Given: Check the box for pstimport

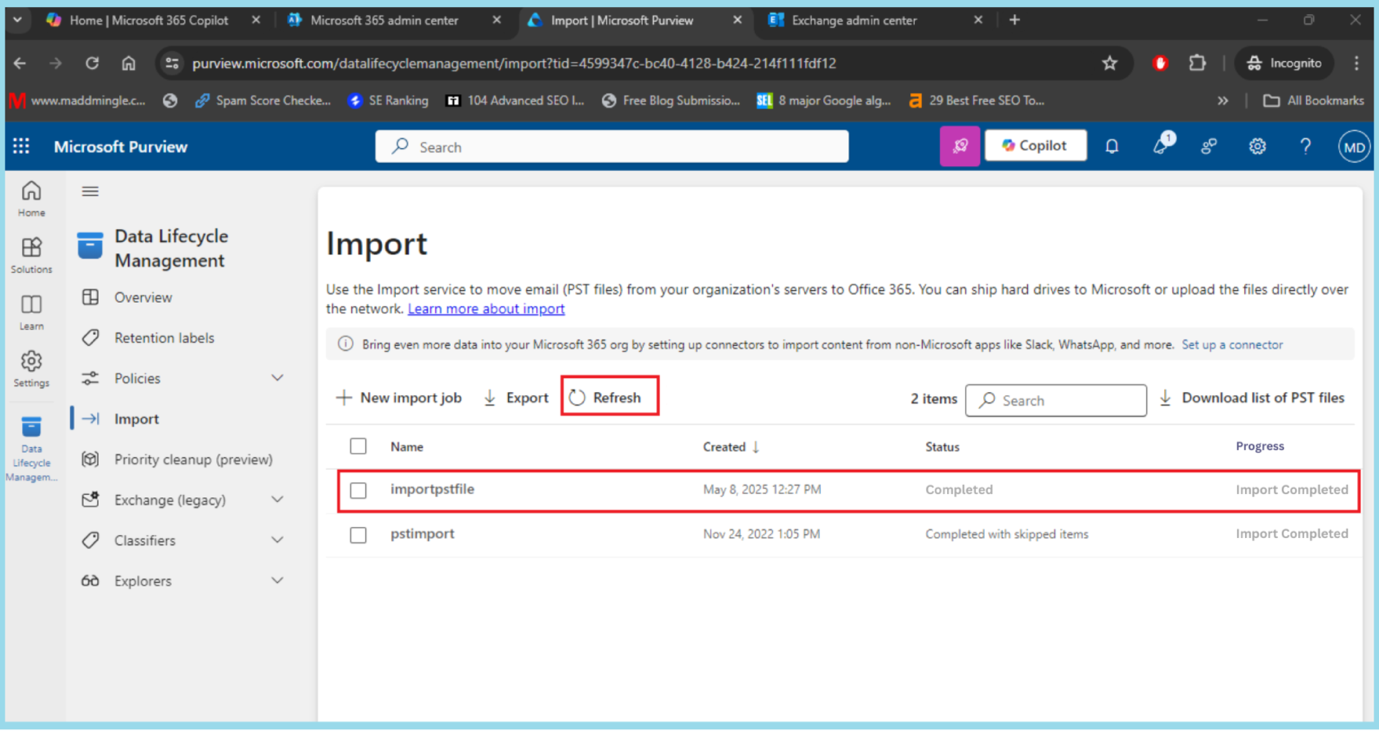Looking at the screenshot, I should pos(358,535).
